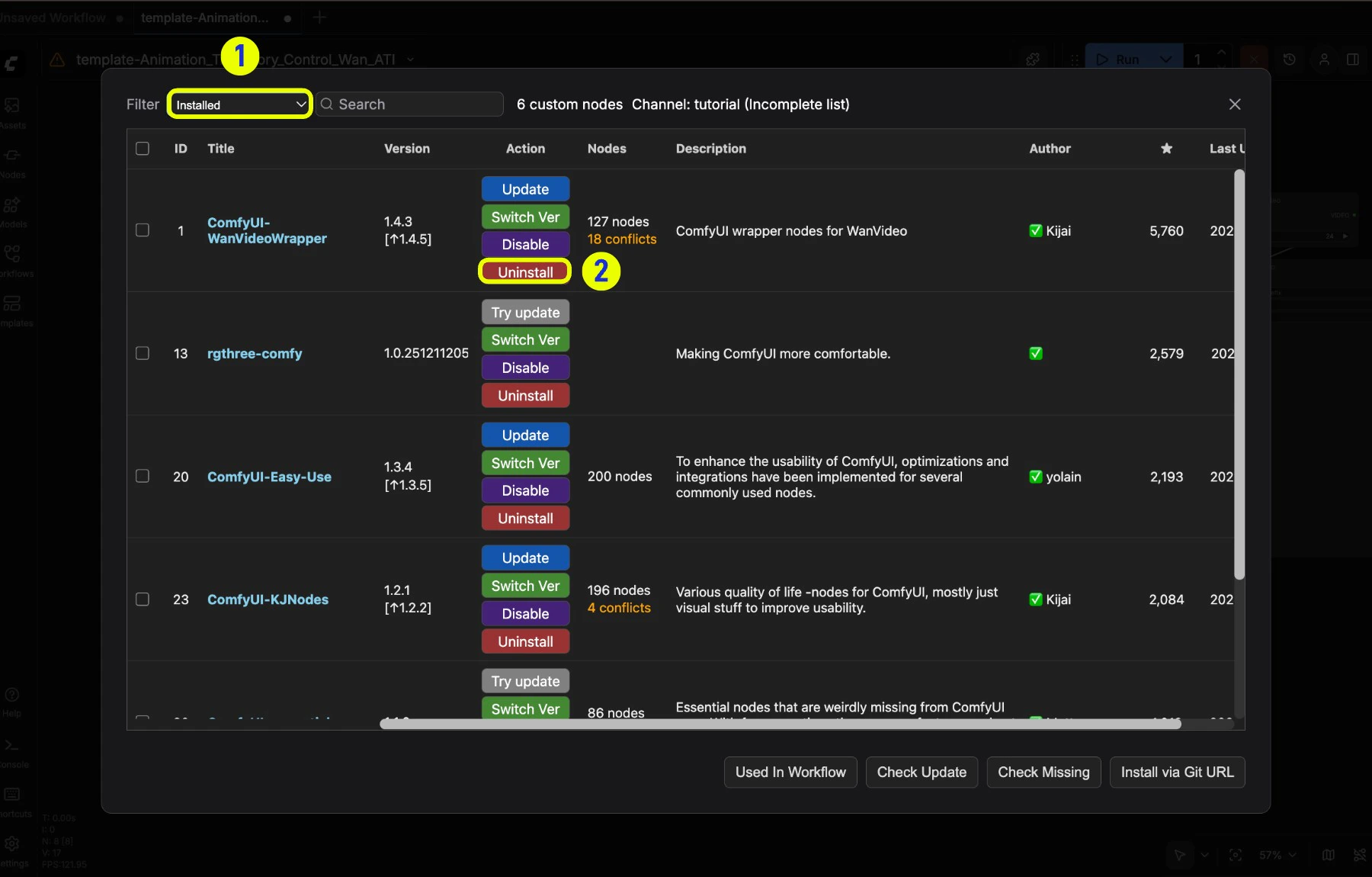Click Install via Git URL button
The height and width of the screenshot is (877, 1372).
pyautogui.click(x=1177, y=772)
